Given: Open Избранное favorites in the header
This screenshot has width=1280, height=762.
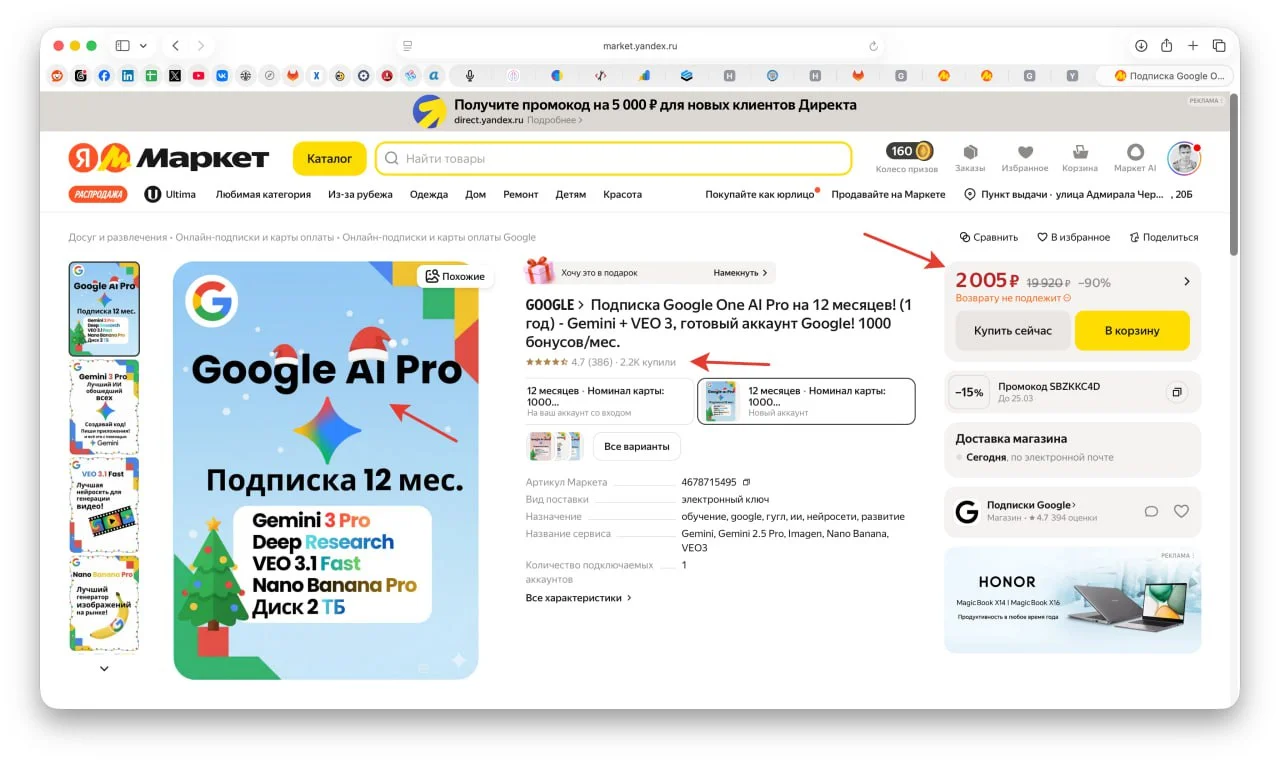Looking at the screenshot, I should (1024, 157).
